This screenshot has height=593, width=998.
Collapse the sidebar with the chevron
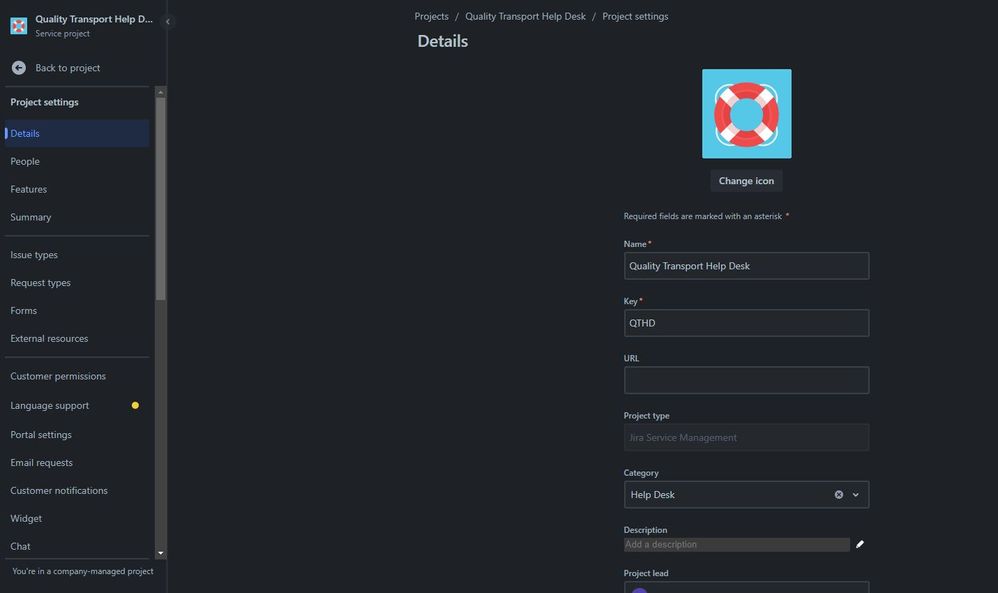click(167, 22)
